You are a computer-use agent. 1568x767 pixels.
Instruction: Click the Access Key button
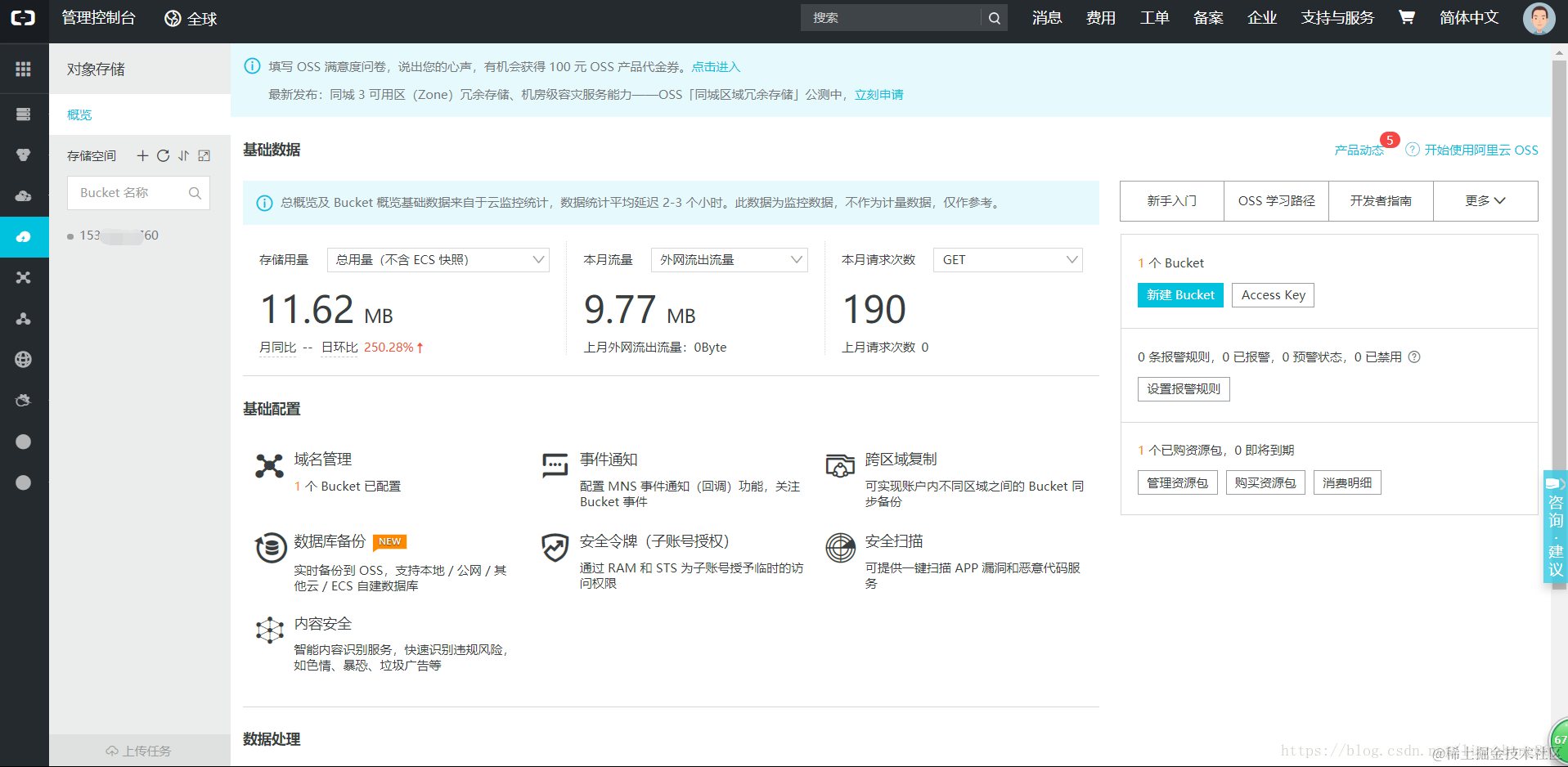[x=1274, y=295]
